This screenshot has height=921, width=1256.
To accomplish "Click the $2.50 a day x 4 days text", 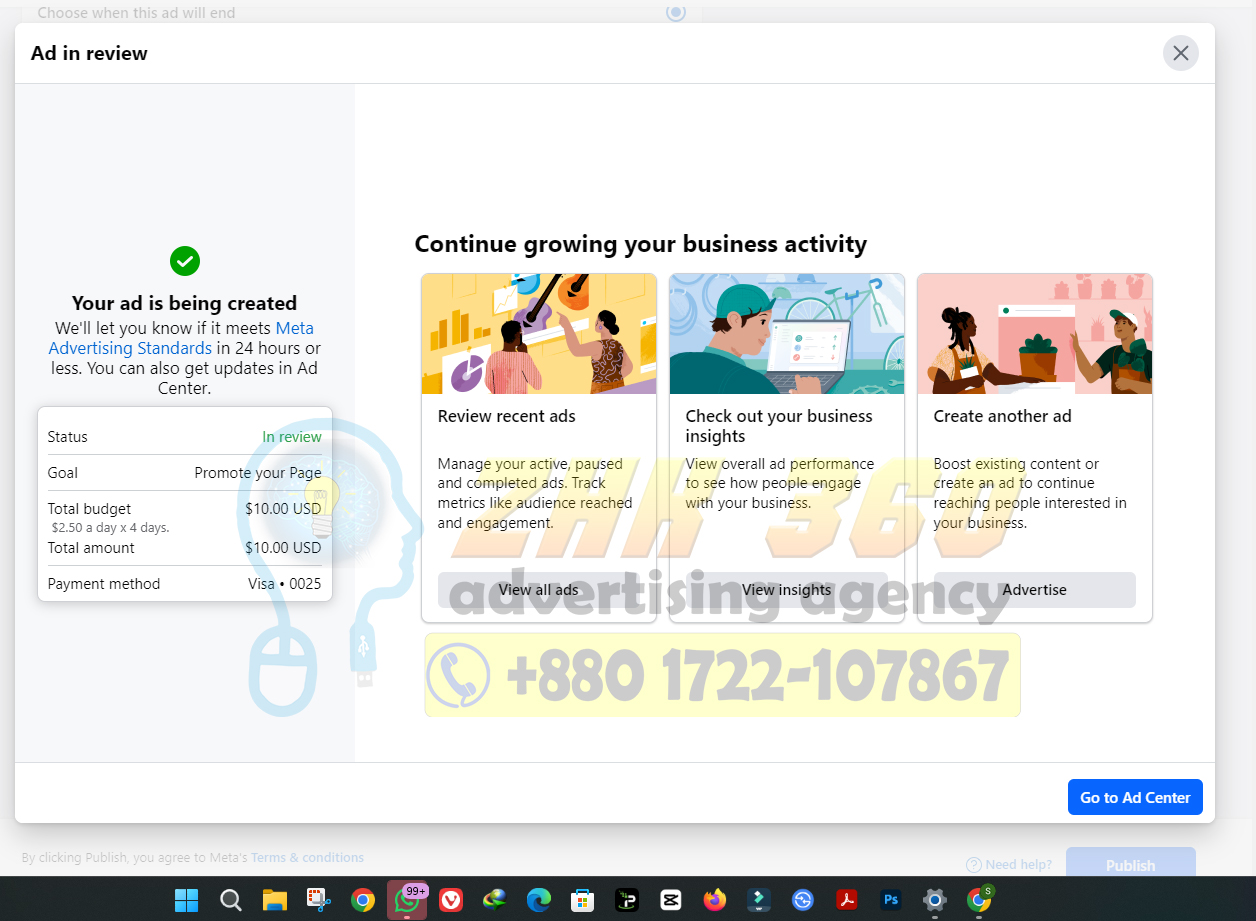I will coord(110,527).
